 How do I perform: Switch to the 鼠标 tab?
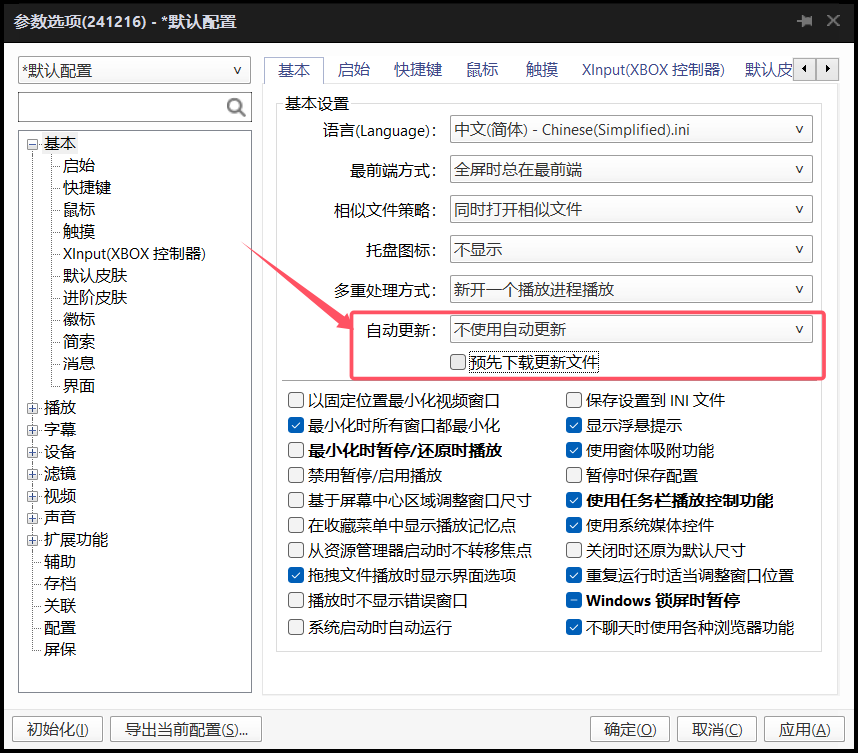pos(482,70)
